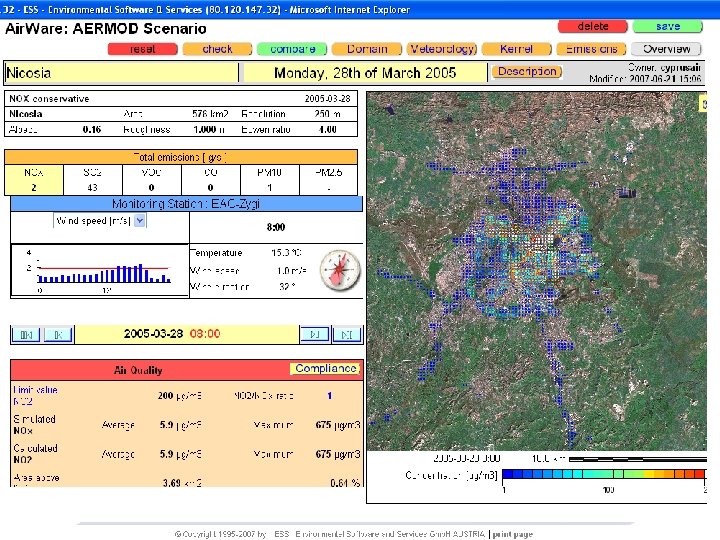Click the print page link
The height and width of the screenshot is (540, 720).
(x=512, y=534)
